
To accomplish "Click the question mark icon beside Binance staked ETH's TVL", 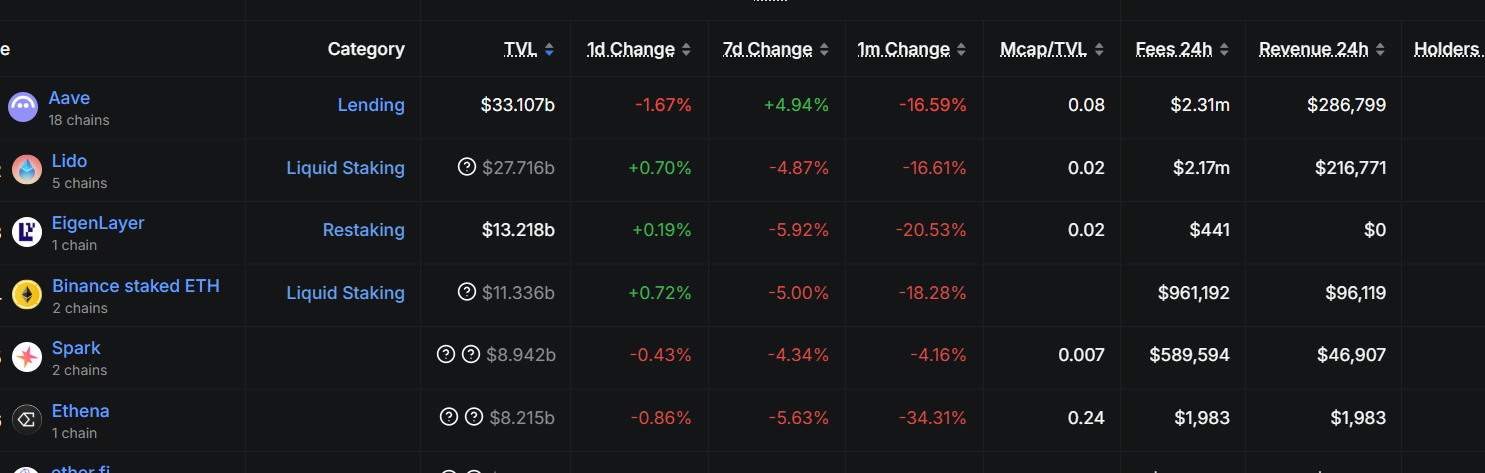I will pos(466,292).
